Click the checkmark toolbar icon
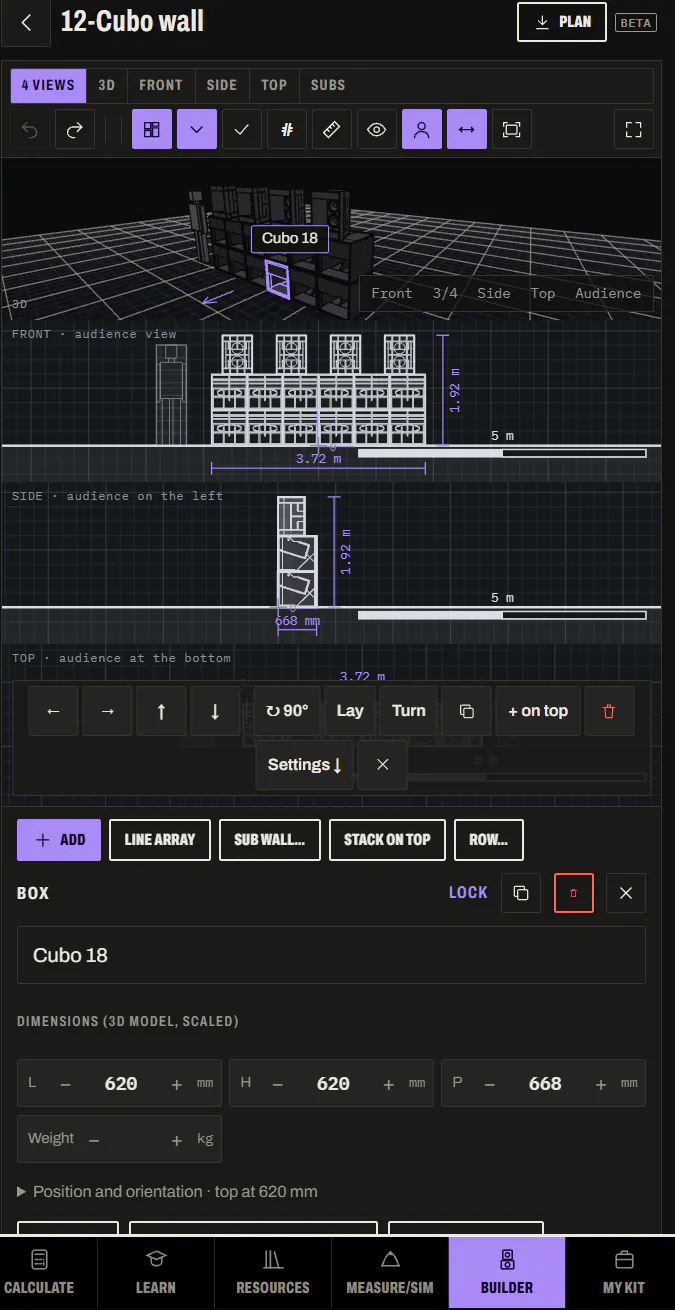 coord(242,130)
